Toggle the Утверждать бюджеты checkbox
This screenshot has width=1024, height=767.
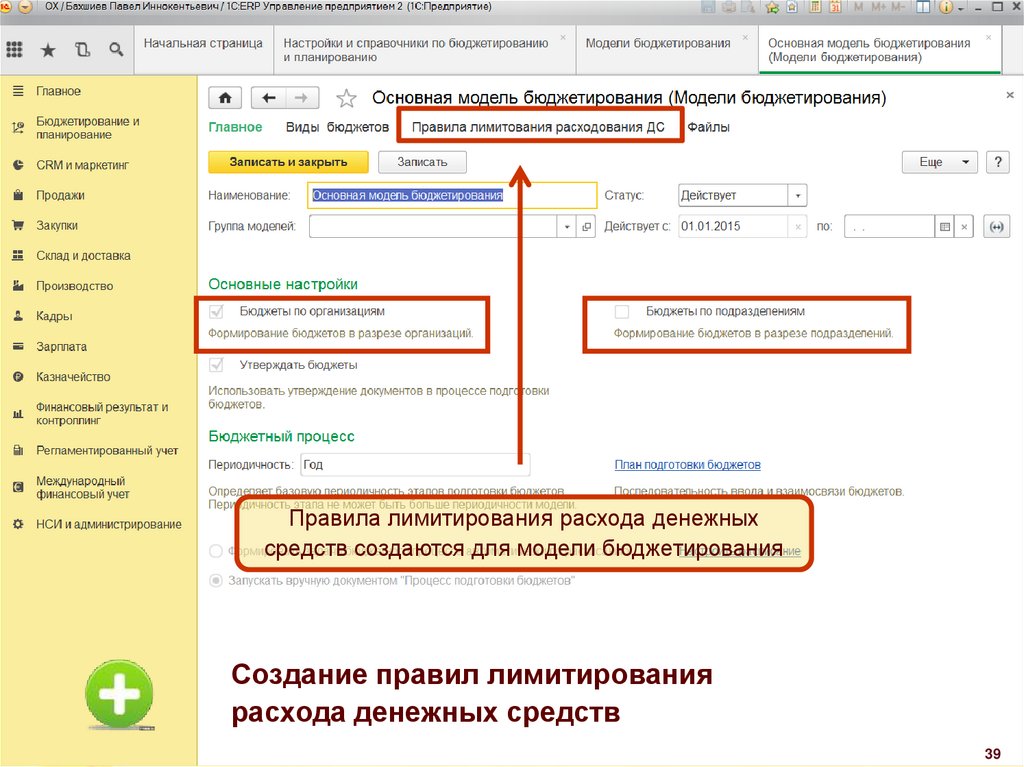[216, 365]
